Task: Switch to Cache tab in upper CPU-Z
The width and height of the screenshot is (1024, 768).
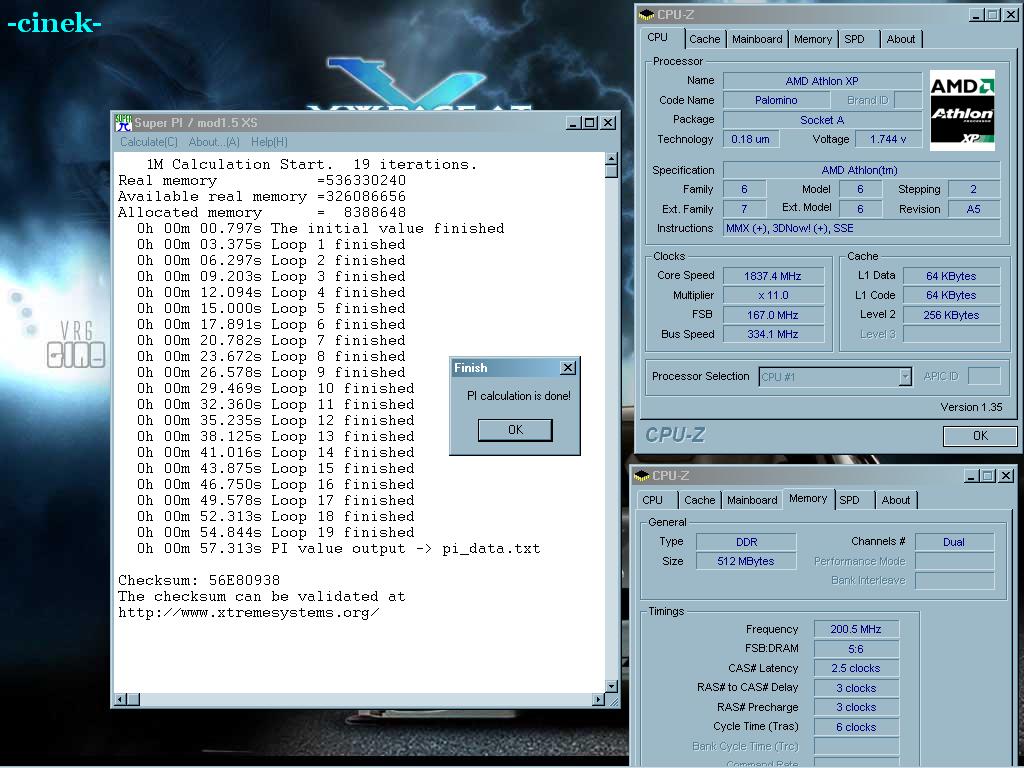Action: coord(705,39)
